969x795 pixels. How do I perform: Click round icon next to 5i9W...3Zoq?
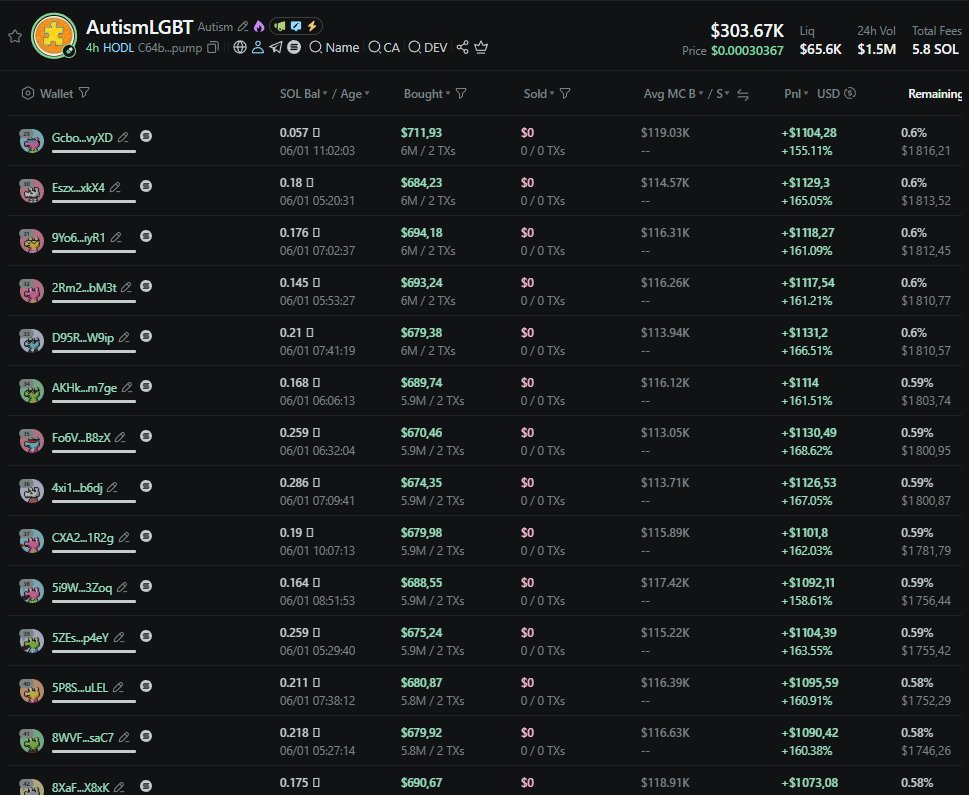(146, 587)
